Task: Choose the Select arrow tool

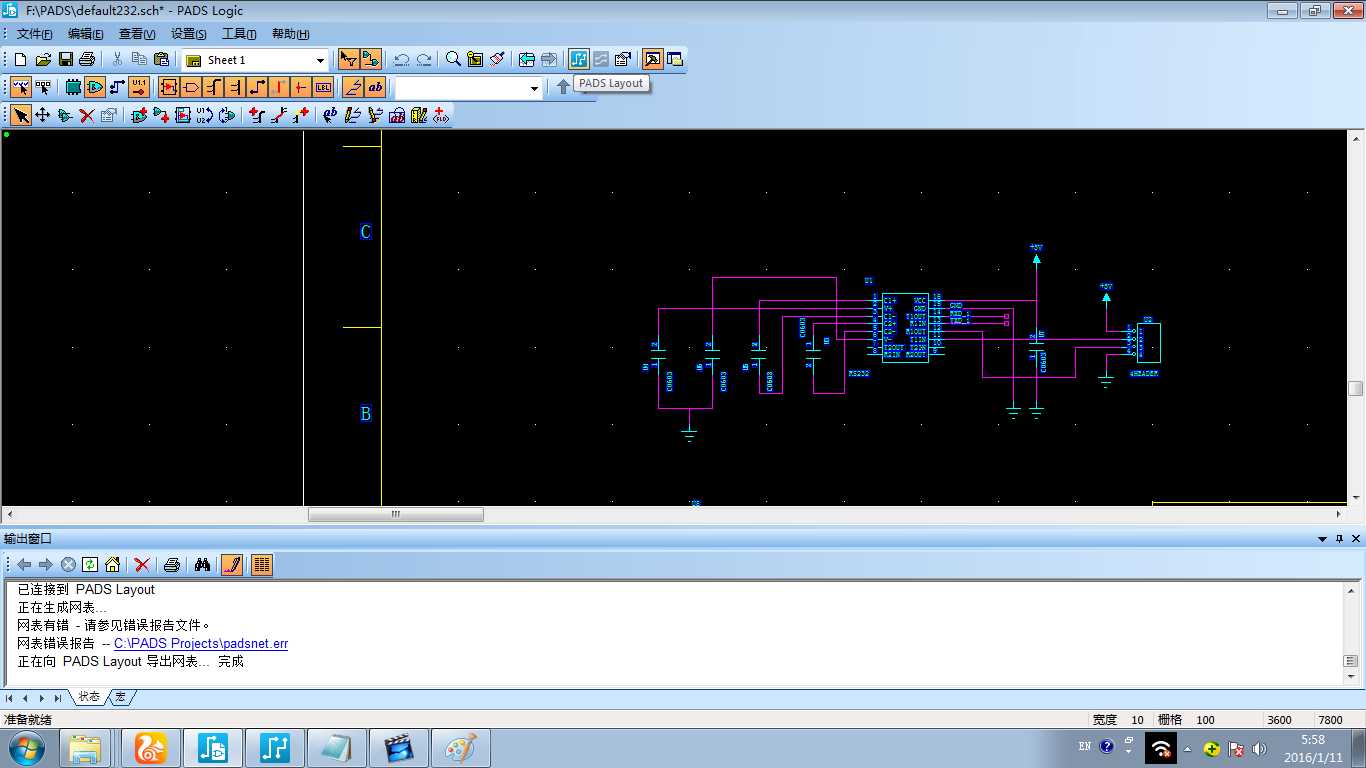Action: [x=21, y=115]
